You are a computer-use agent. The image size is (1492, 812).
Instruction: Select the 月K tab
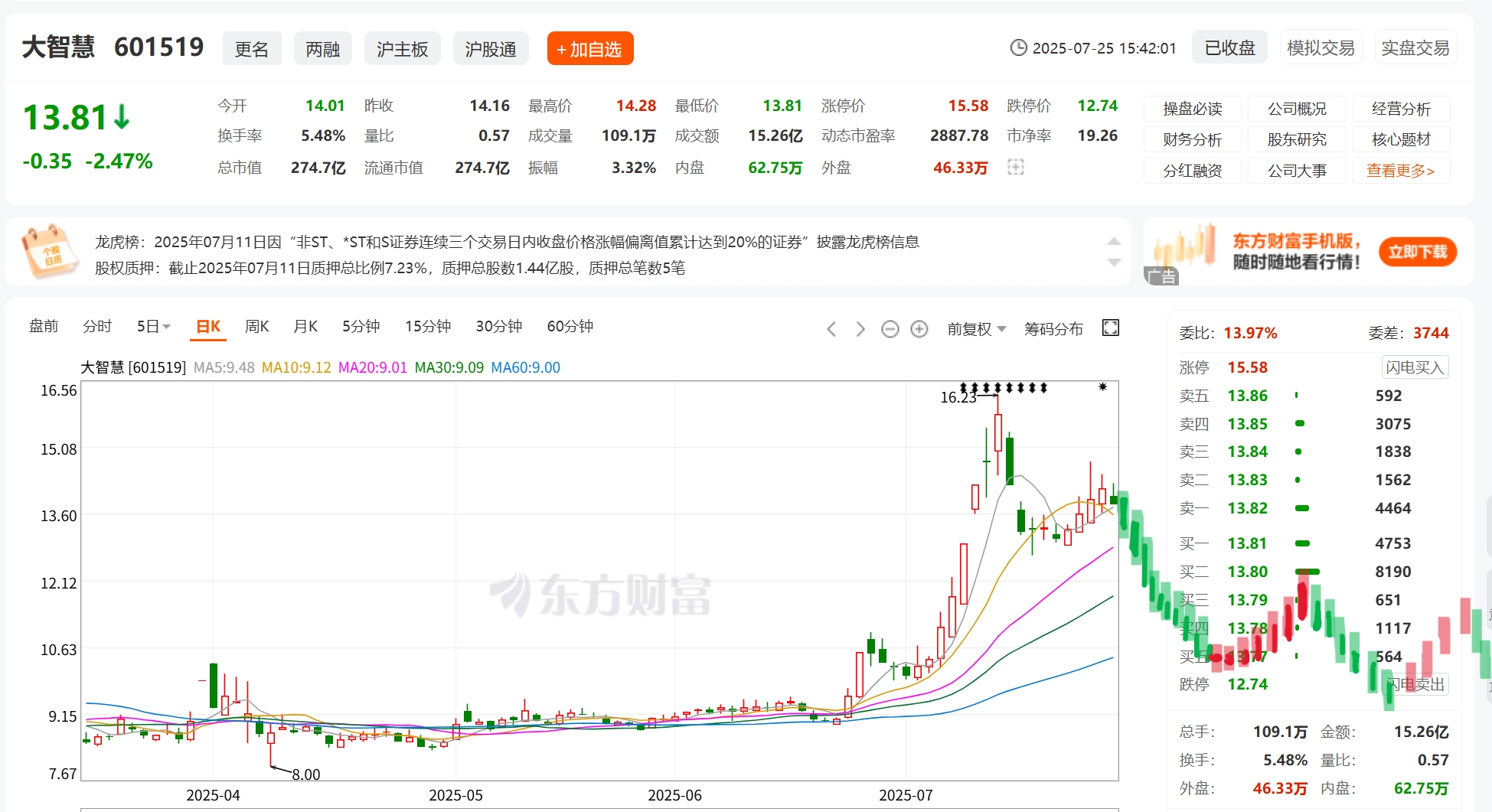pos(305,327)
